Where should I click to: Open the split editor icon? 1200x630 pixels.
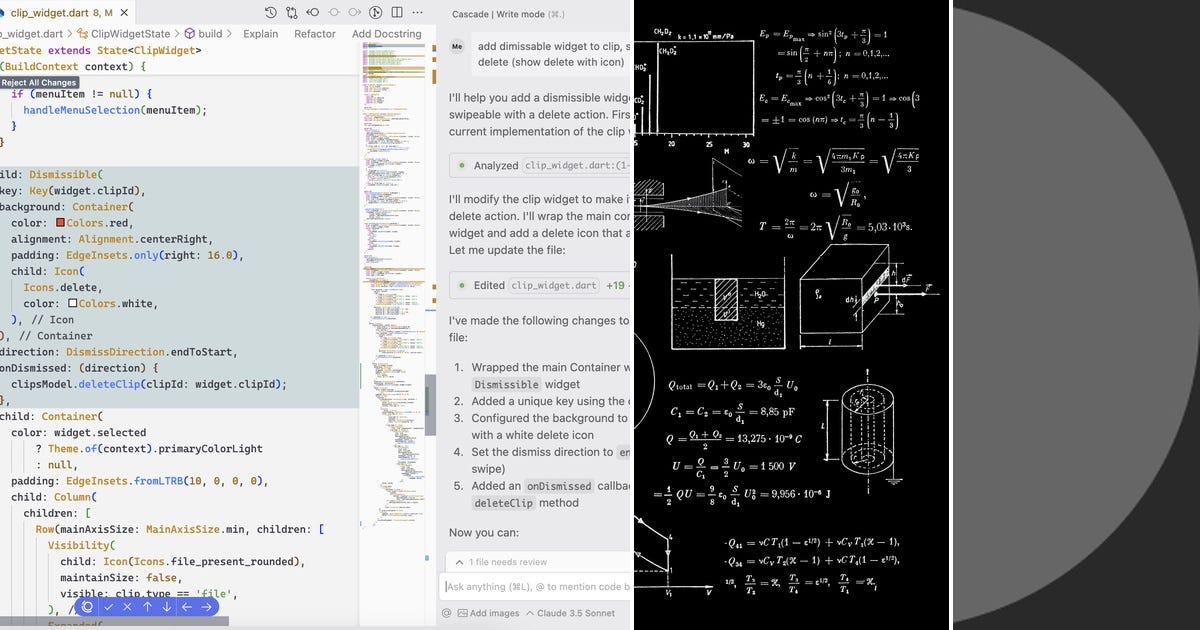(x=396, y=12)
